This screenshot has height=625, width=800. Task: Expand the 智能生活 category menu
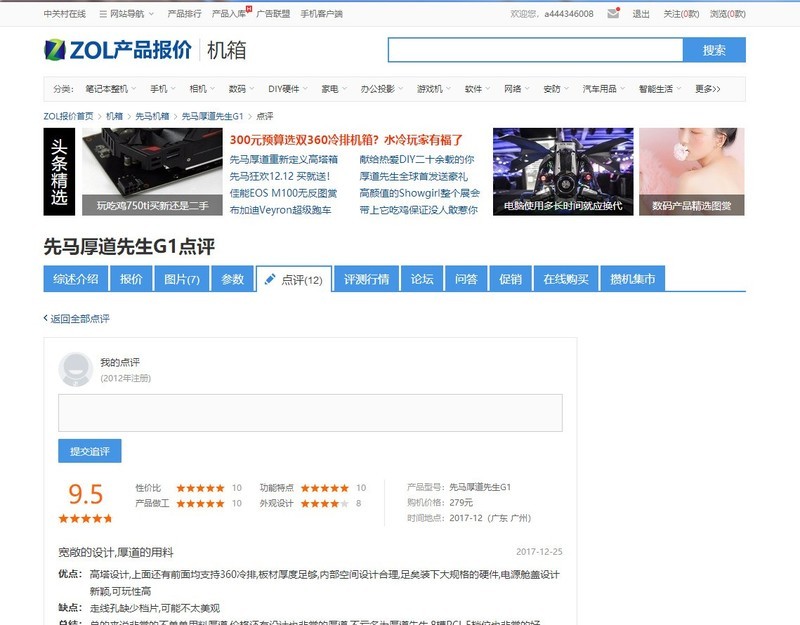(x=660, y=89)
